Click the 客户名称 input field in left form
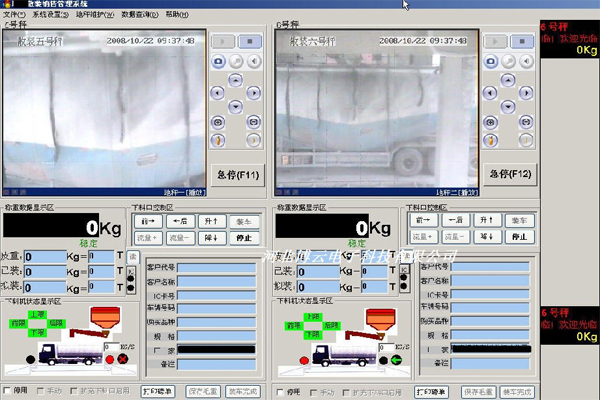The height and width of the screenshot is (400, 600). pos(216,282)
